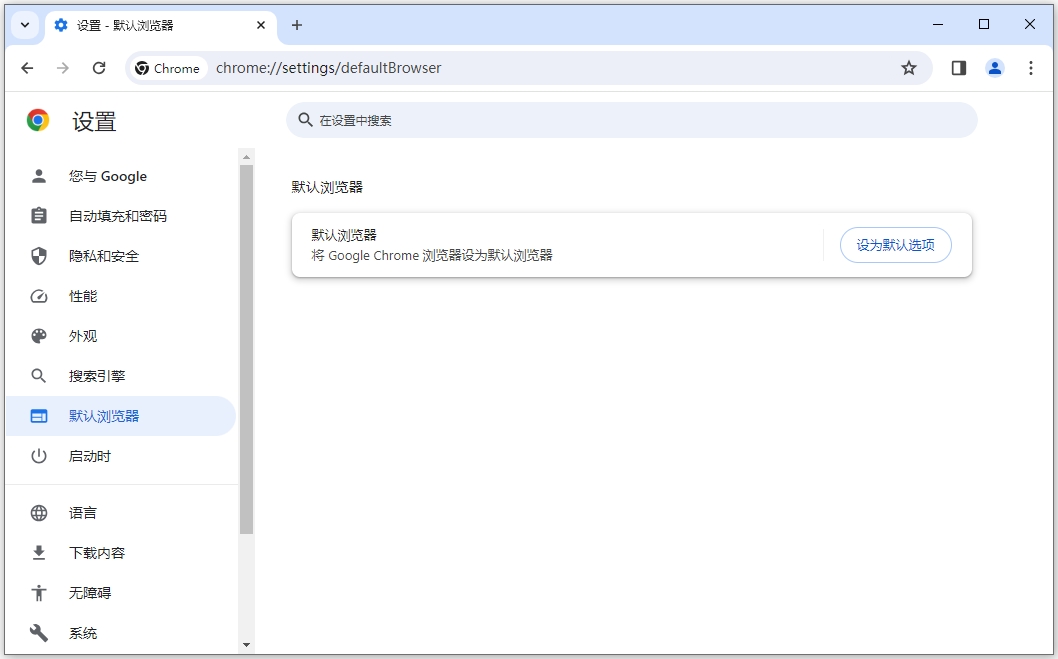Select the 性能 speedometer icon
The image size is (1058, 659).
pos(38,296)
